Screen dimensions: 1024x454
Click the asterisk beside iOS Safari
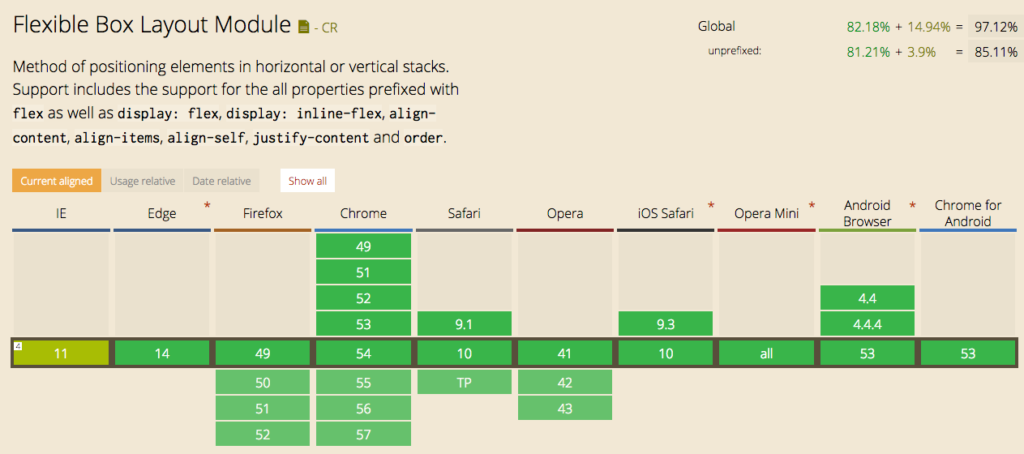pos(711,205)
